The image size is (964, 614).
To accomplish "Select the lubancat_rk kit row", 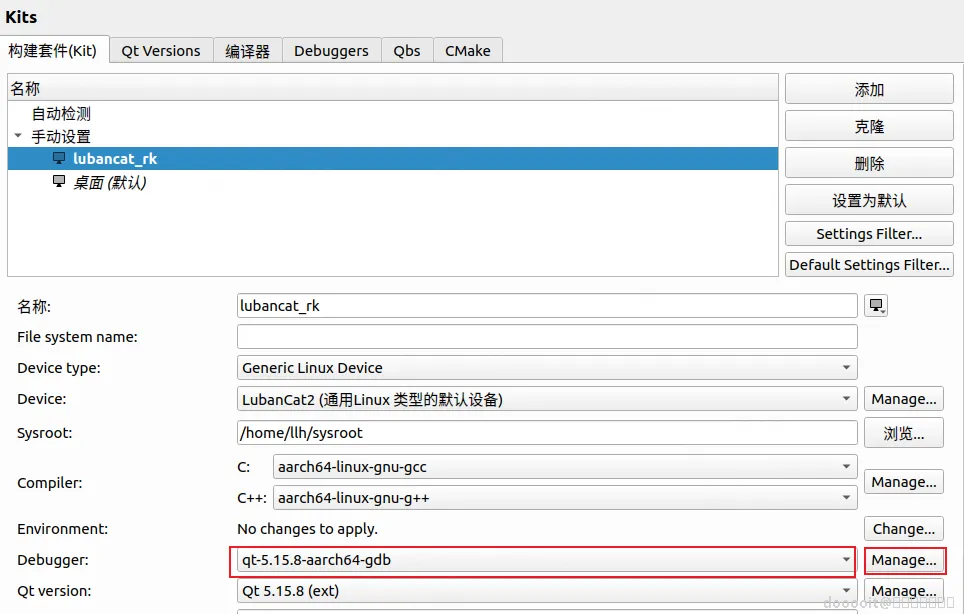I will tap(392, 159).
